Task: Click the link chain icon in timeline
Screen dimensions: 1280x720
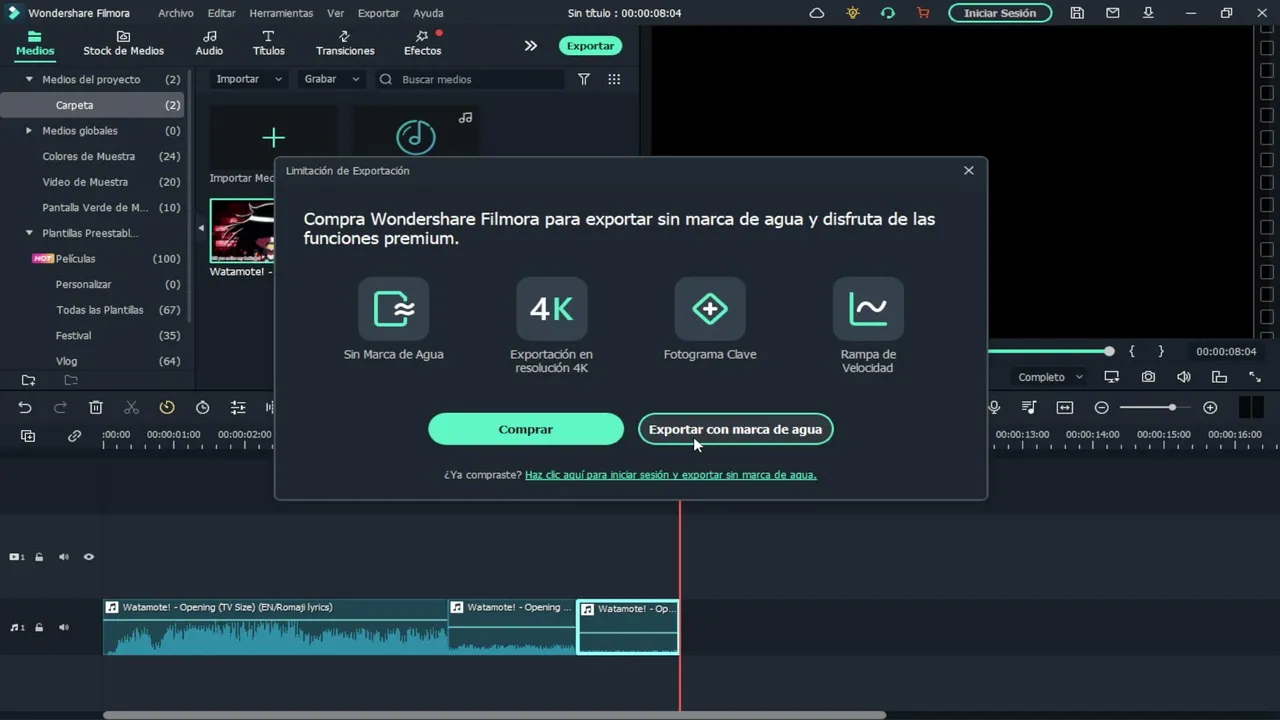Action: tap(74, 436)
